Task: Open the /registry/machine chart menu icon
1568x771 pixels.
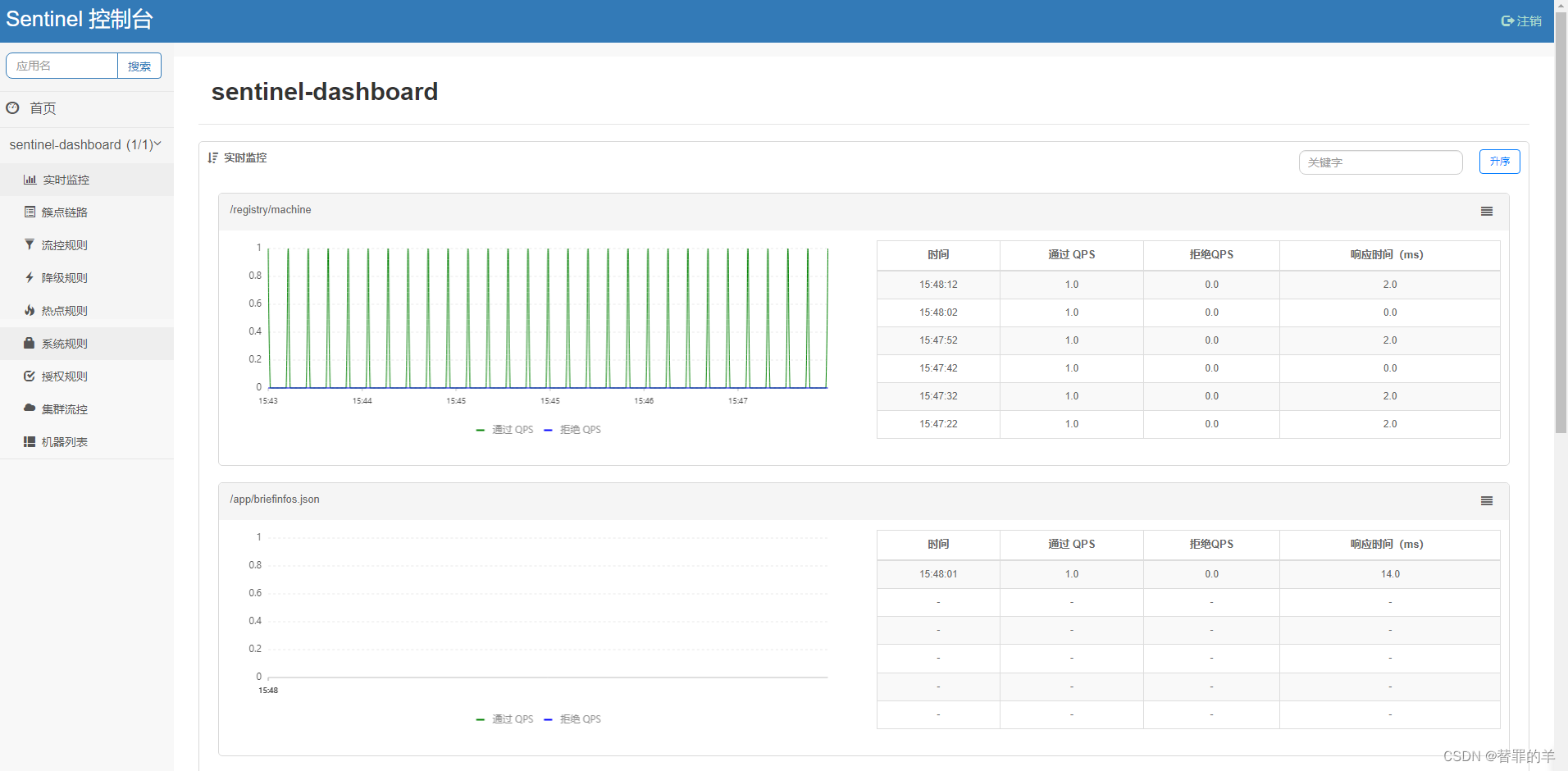Action: click(x=1487, y=211)
